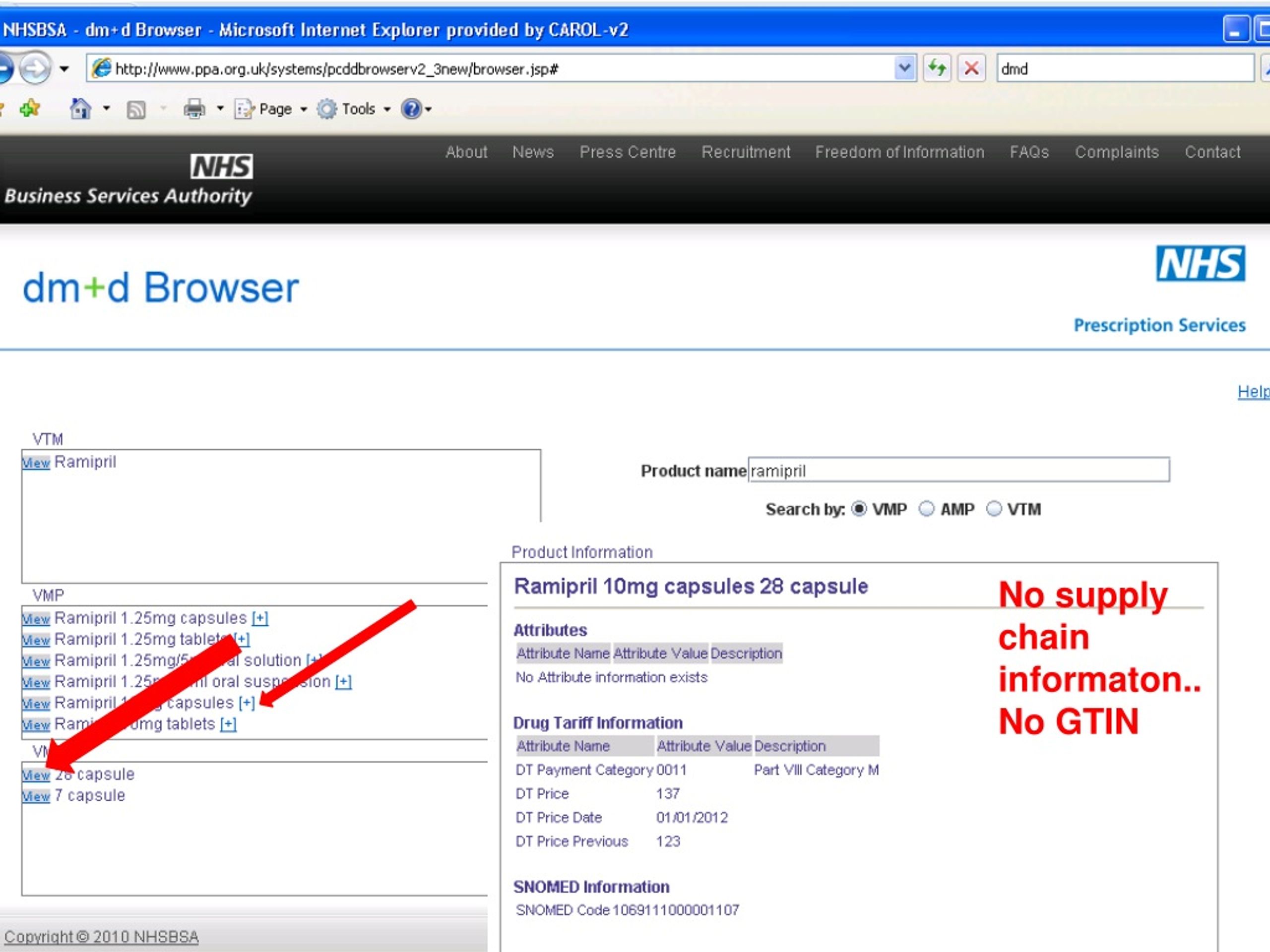Expand Ramipril 1.25mg capsules [+]
Viewport: 1270px width, 952px height.
pos(260,619)
